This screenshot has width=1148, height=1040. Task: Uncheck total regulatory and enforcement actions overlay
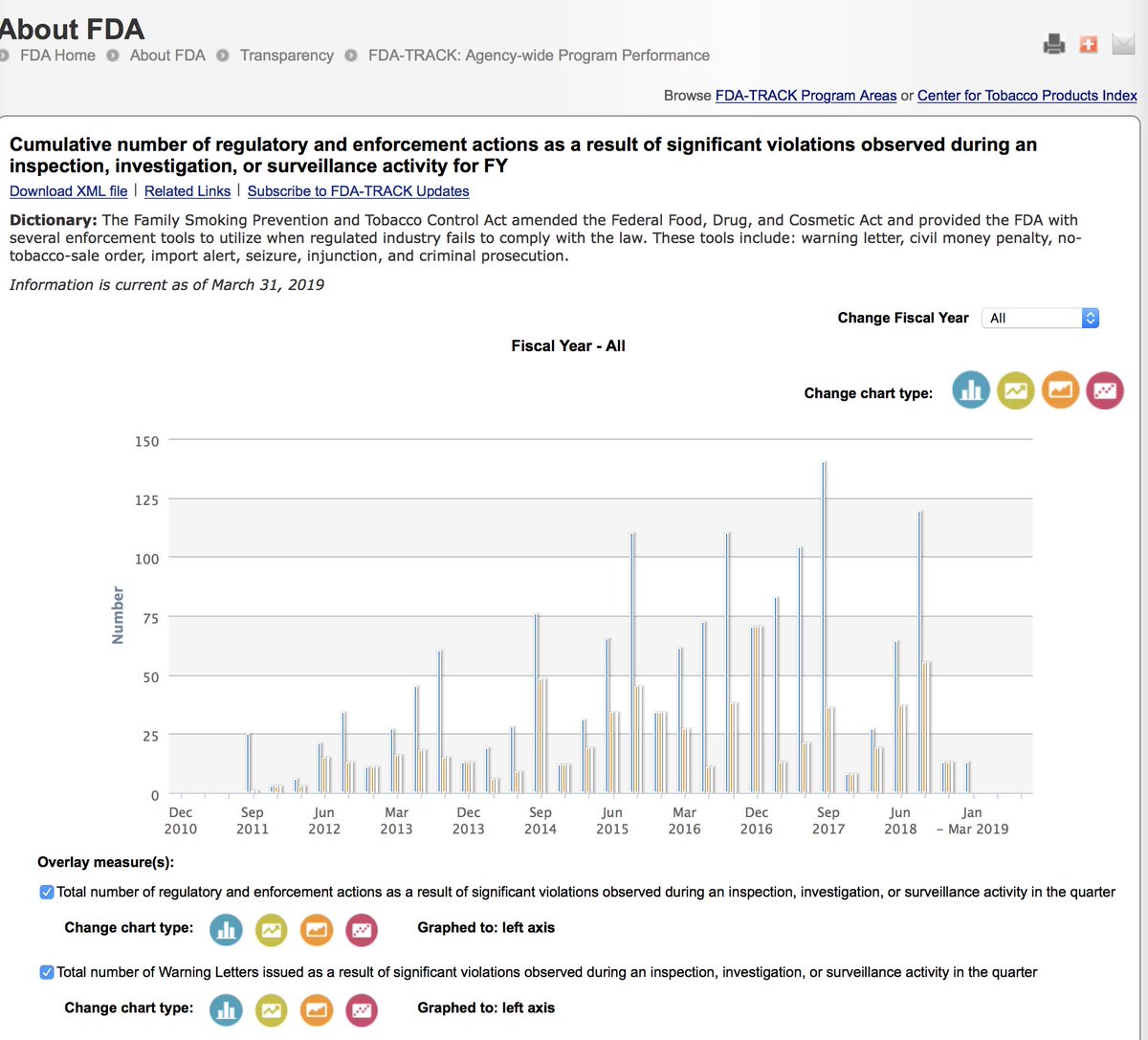47,892
